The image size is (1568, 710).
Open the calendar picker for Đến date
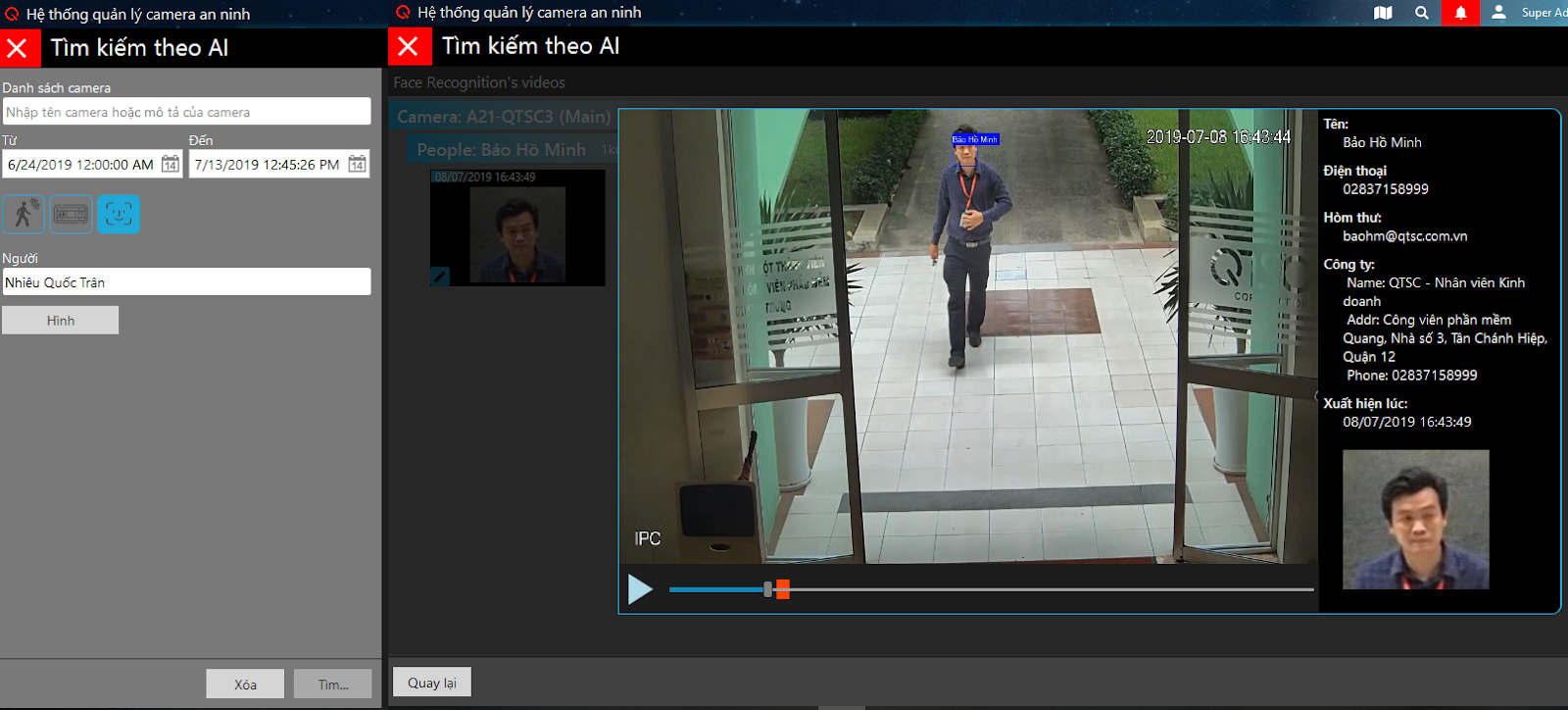pos(357,164)
